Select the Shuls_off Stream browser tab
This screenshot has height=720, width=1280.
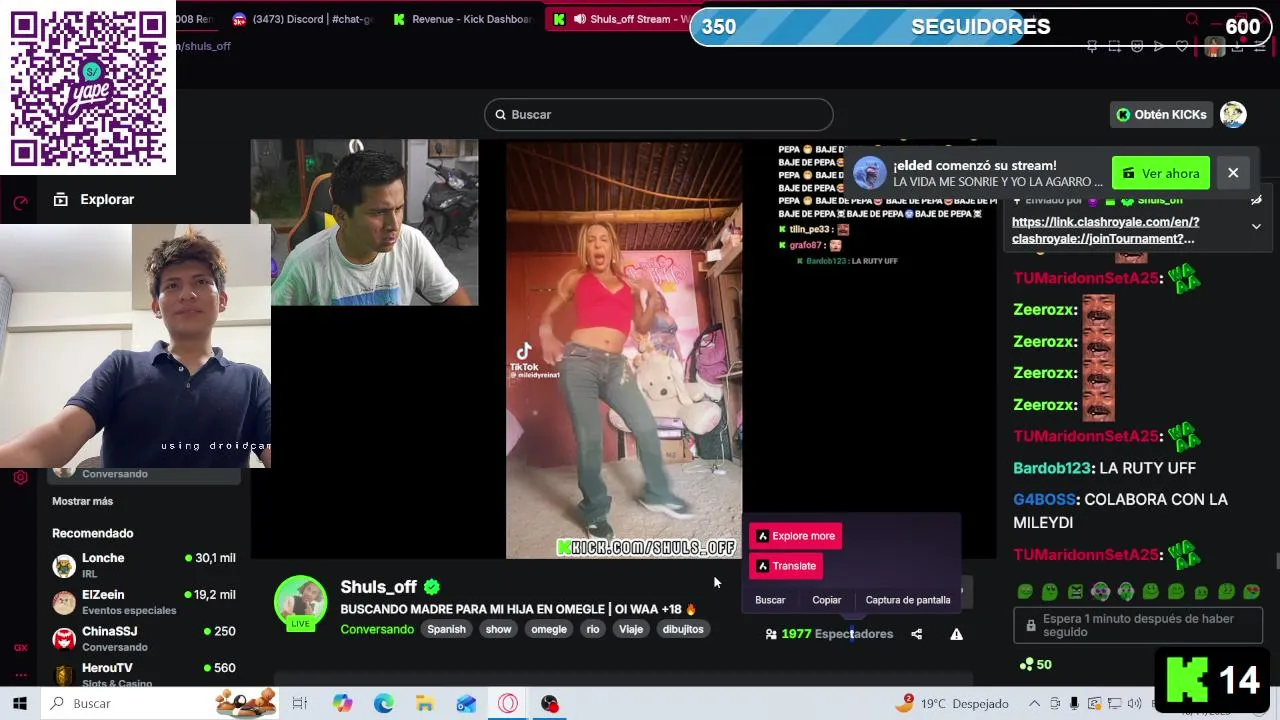620,19
